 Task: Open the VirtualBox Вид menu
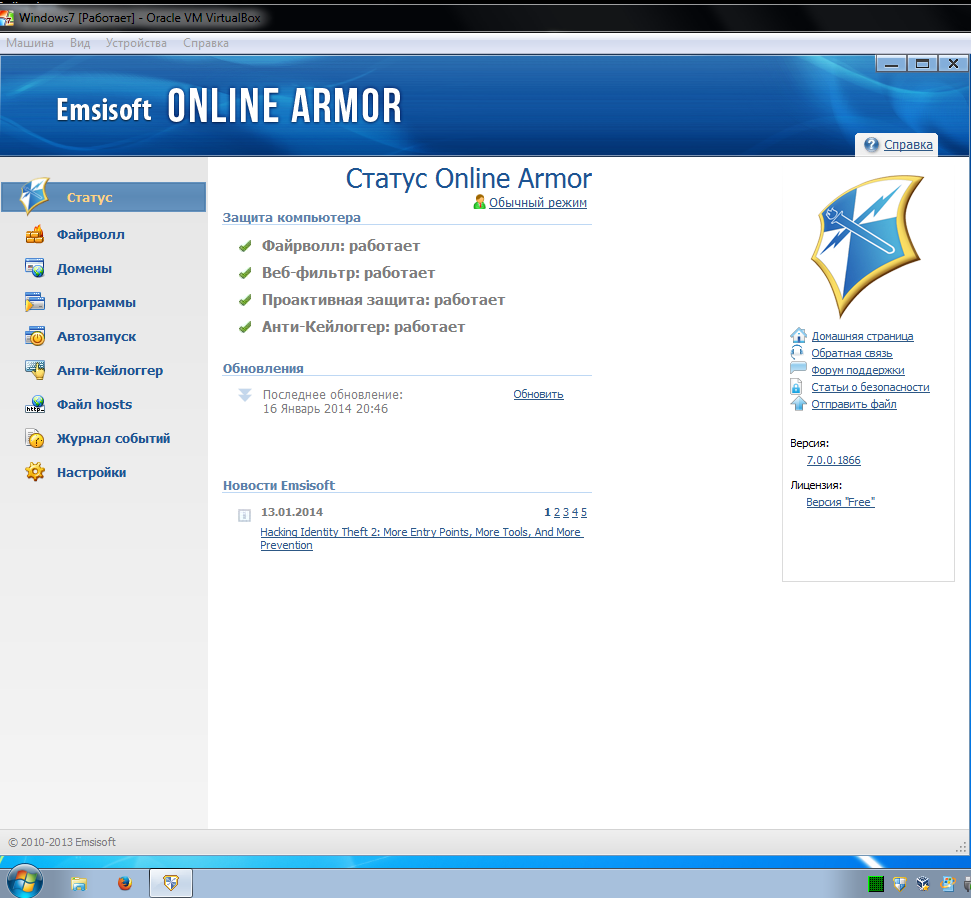tap(80, 43)
